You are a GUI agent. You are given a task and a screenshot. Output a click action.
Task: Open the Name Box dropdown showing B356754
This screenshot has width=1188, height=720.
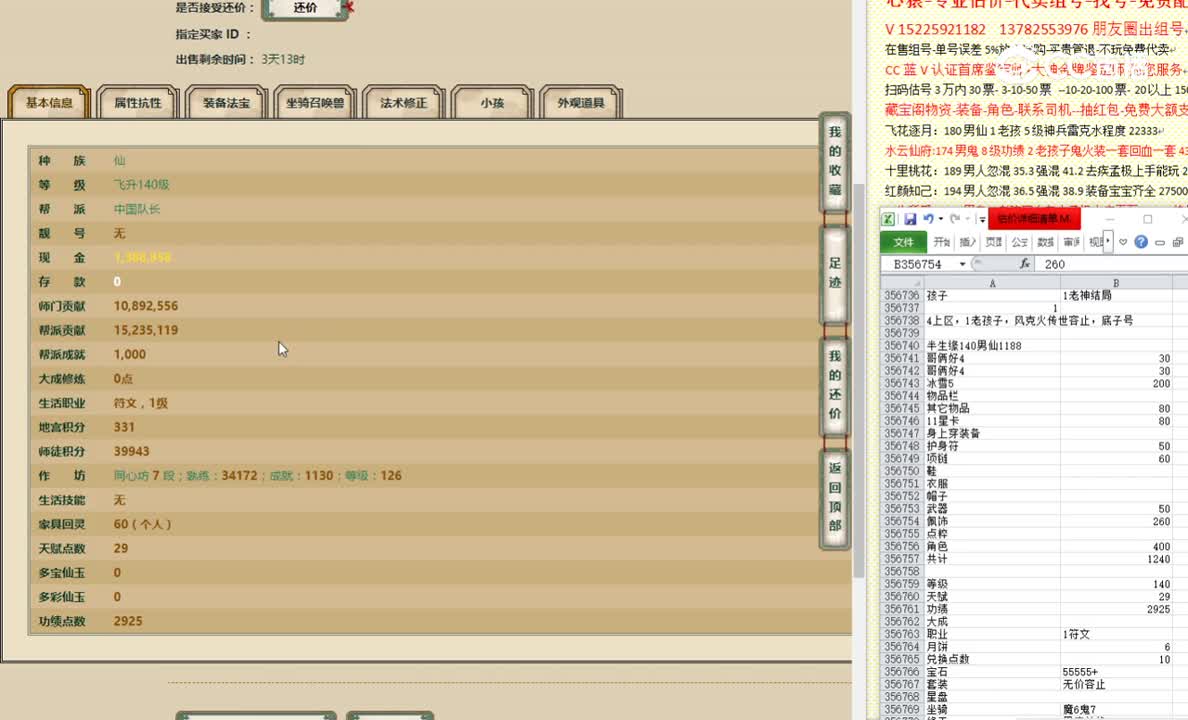click(x=962, y=264)
